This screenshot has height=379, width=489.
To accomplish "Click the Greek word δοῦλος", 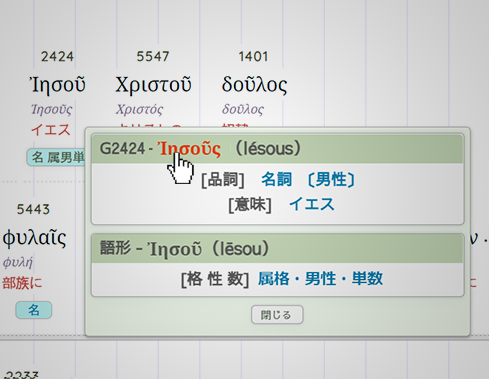I will [254, 85].
